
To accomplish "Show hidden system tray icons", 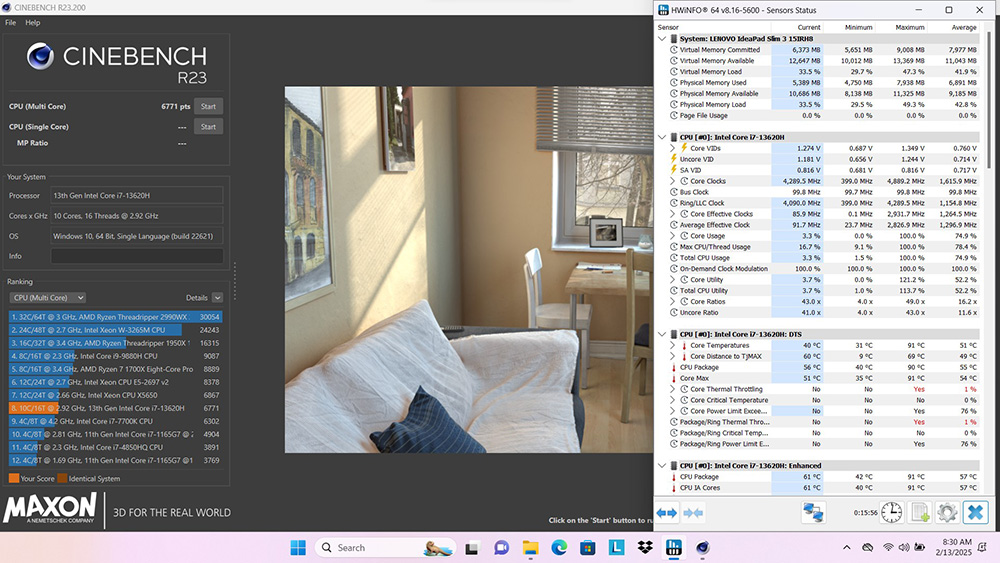I will [x=846, y=548].
